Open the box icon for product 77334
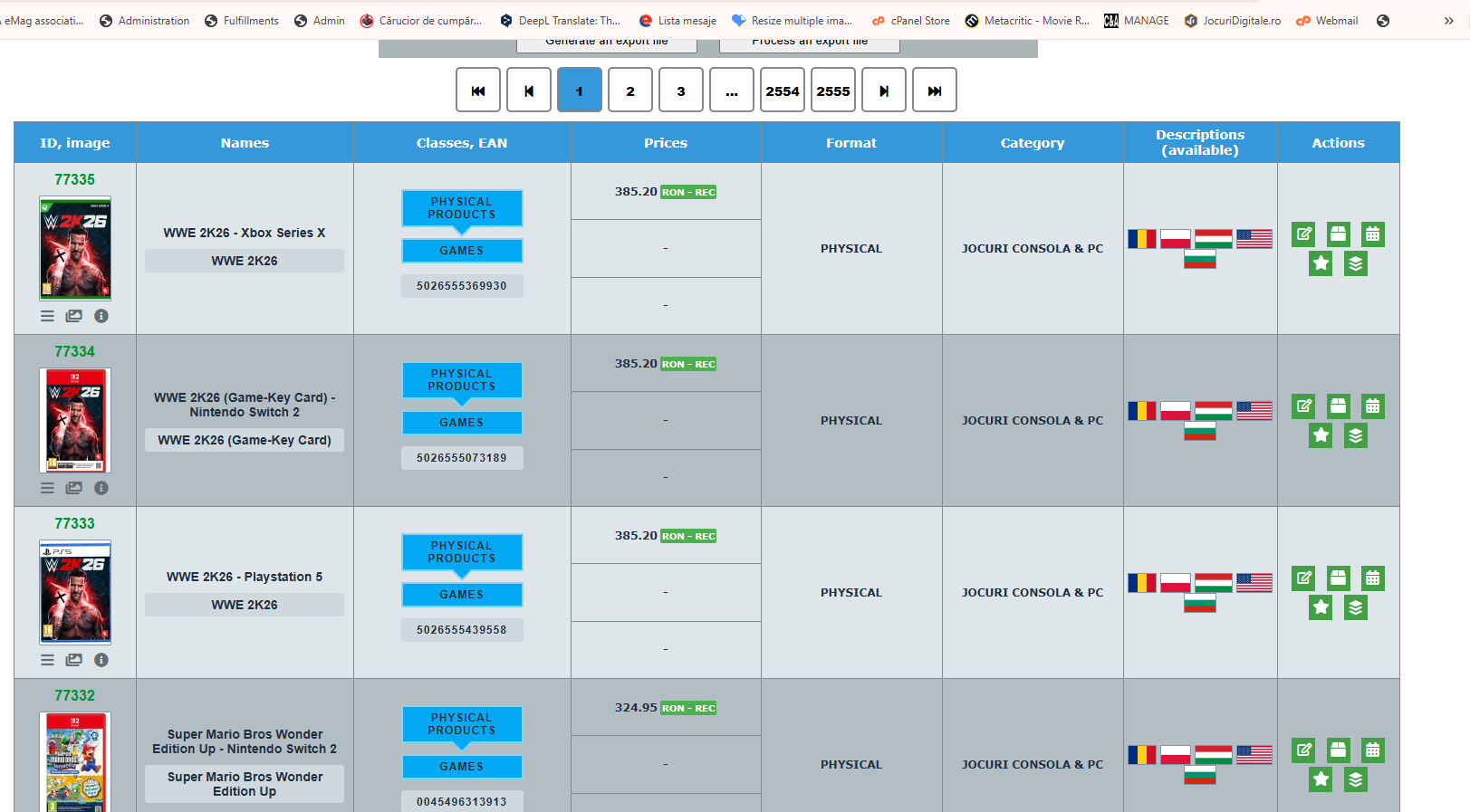 point(1338,406)
